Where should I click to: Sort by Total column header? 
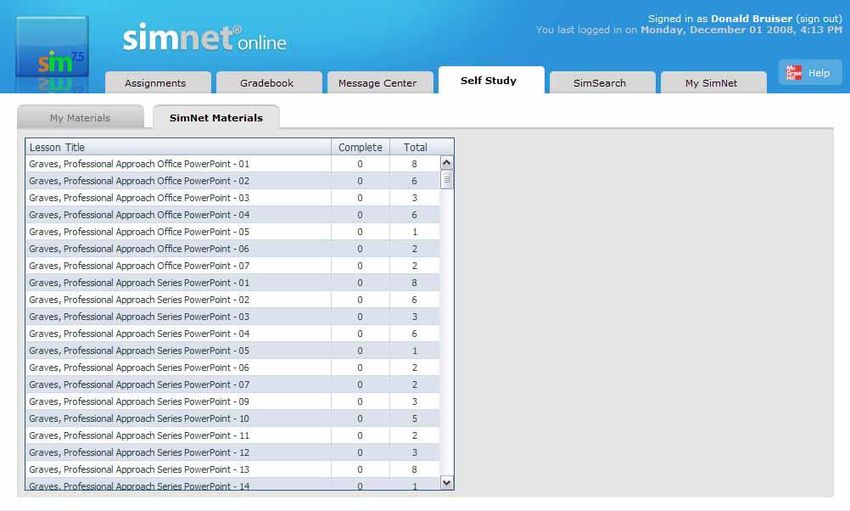(x=415, y=147)
